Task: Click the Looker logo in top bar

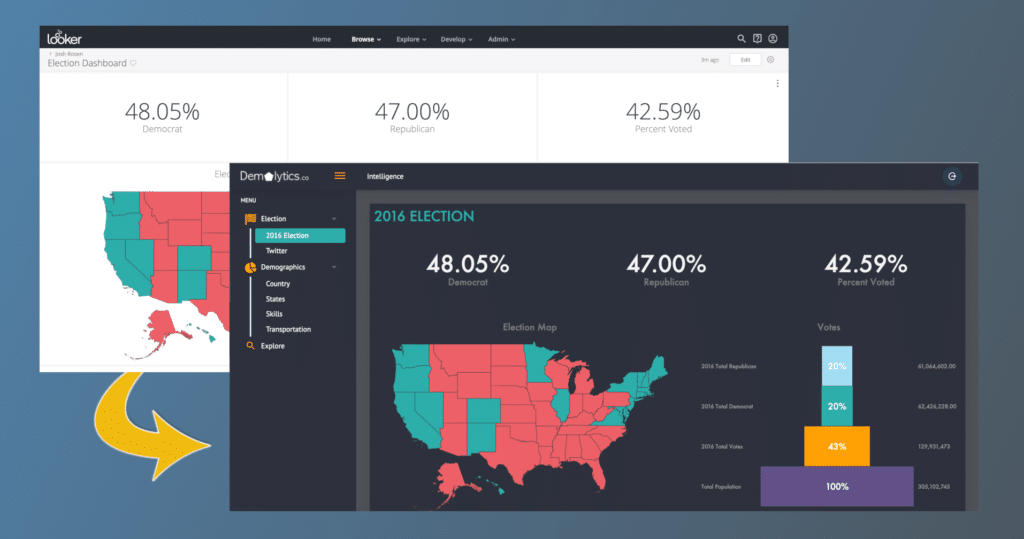Action: pos(64,38)
